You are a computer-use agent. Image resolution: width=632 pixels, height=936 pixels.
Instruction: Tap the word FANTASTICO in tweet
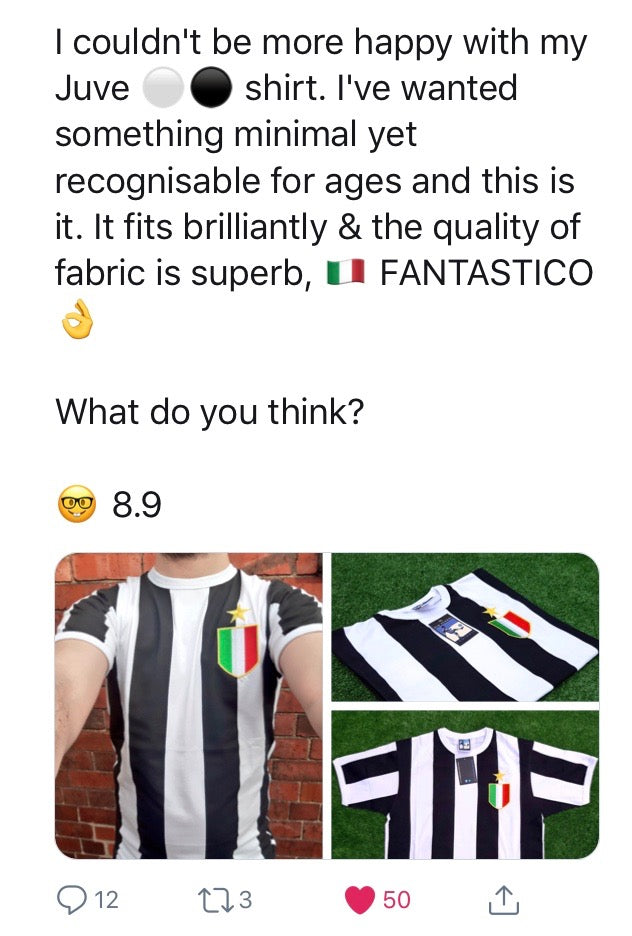[486, 273]
